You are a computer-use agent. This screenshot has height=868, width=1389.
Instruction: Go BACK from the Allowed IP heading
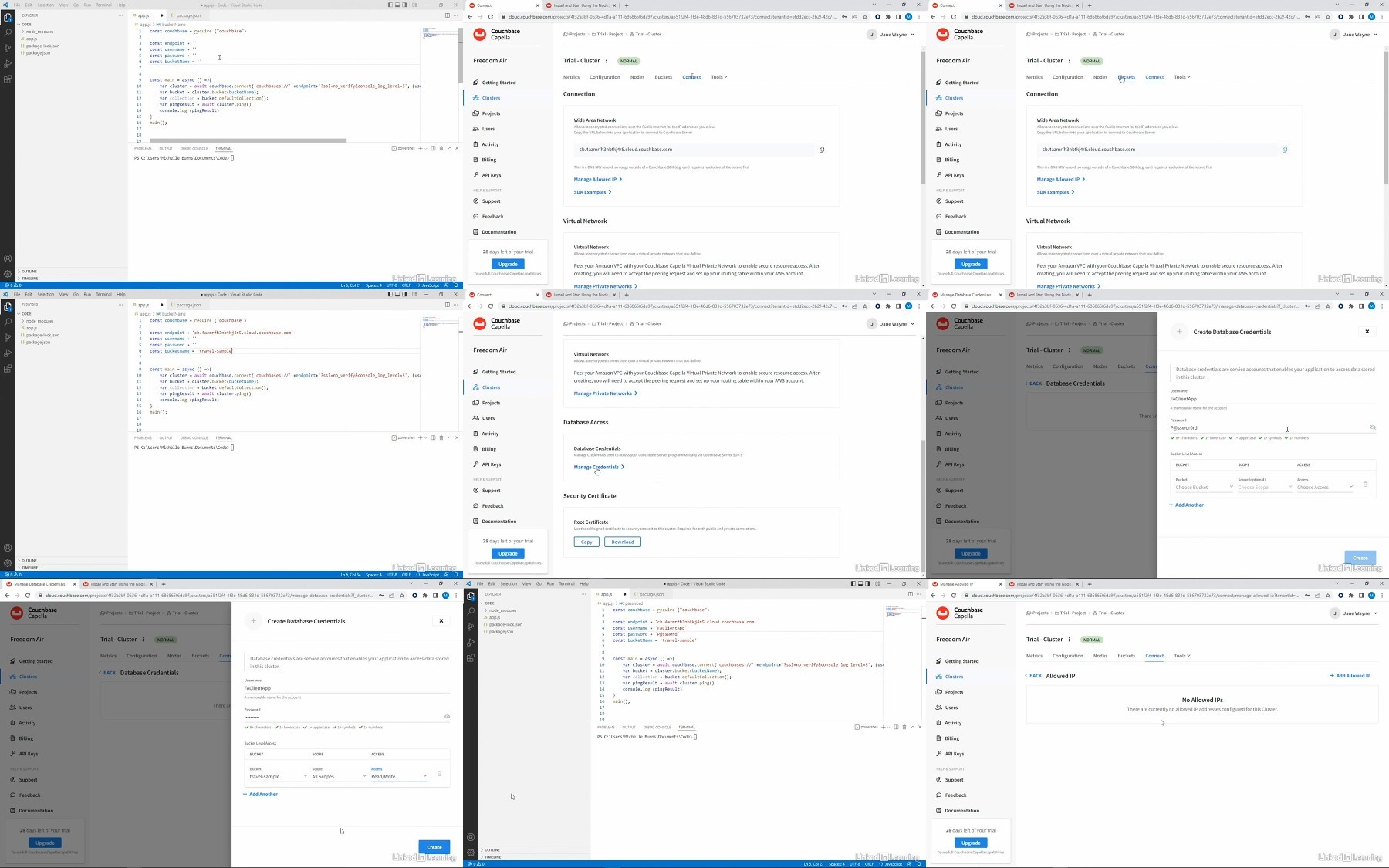pos(1034,676)
